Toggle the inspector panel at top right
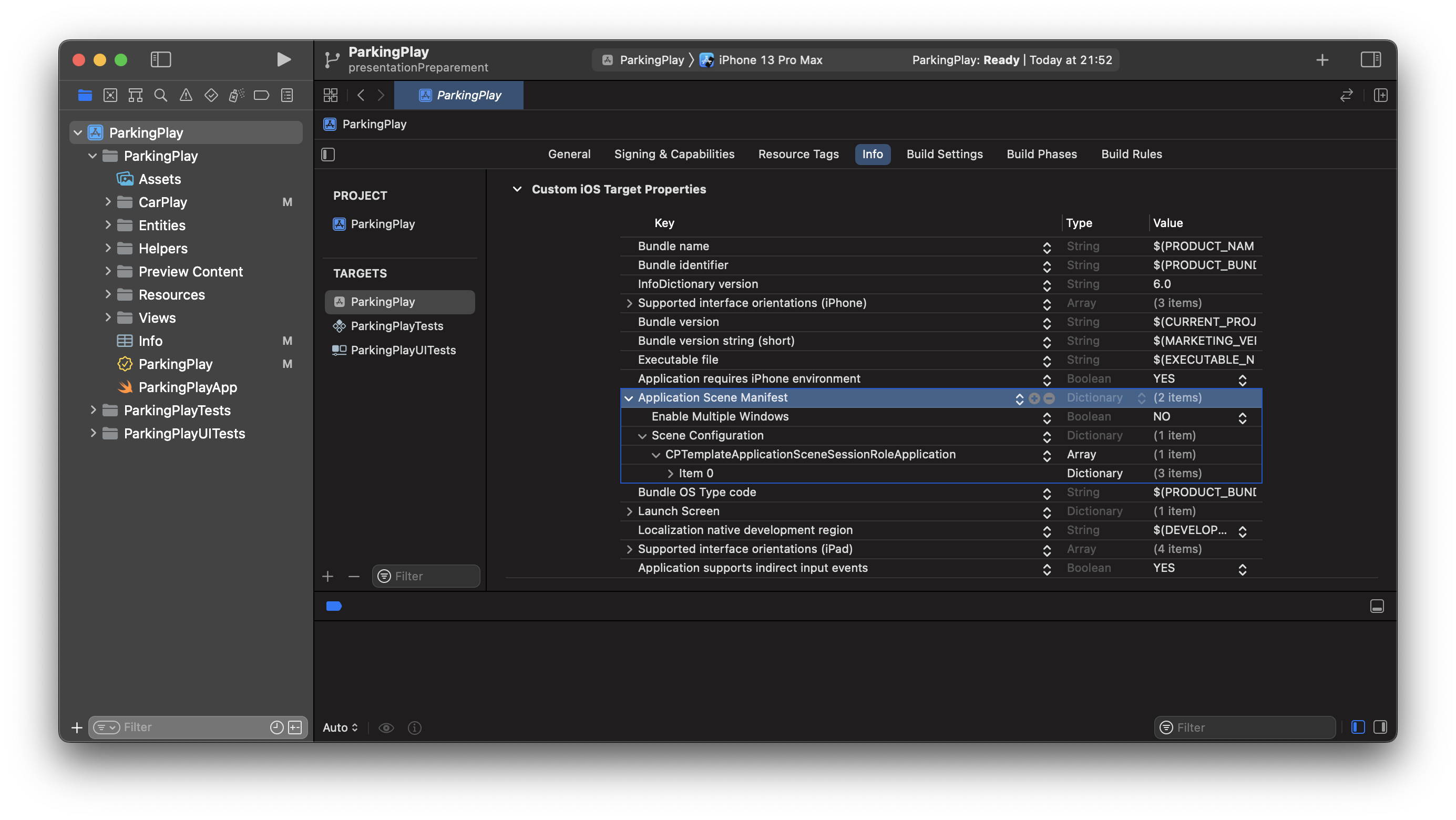The height and width of the screenshot is (820, 1456). point(1370,59)
